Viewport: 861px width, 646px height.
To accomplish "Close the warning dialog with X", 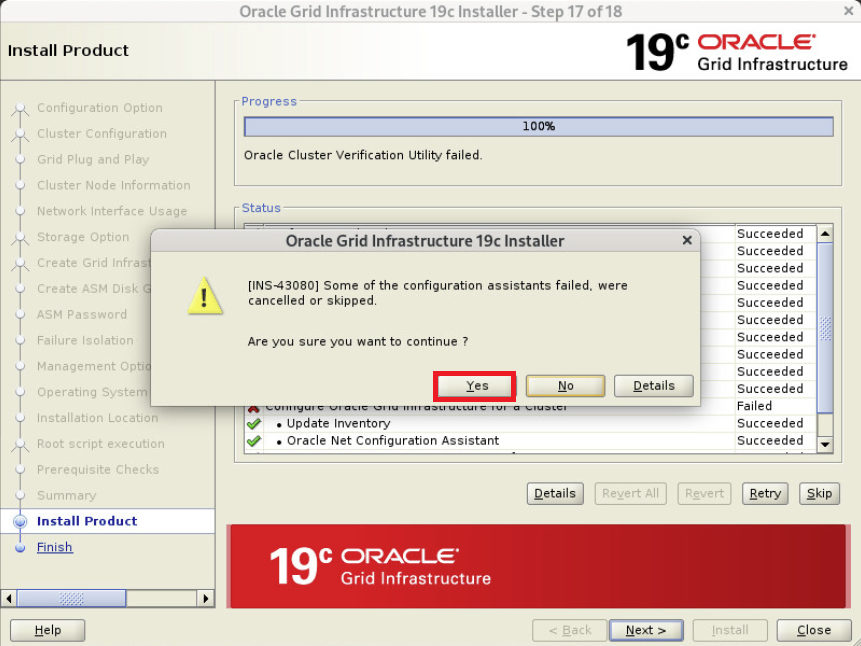I will [x=686, y=240].
